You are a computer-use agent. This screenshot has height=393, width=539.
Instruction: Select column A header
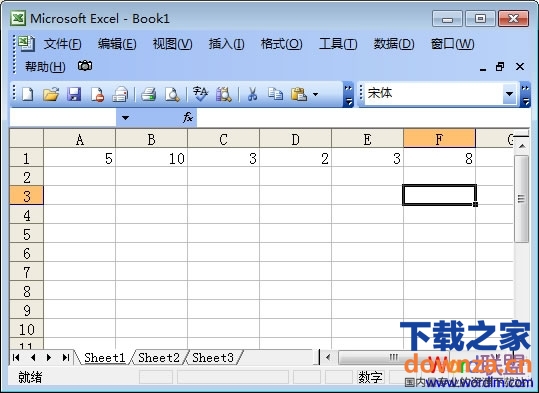pos(79,139)
